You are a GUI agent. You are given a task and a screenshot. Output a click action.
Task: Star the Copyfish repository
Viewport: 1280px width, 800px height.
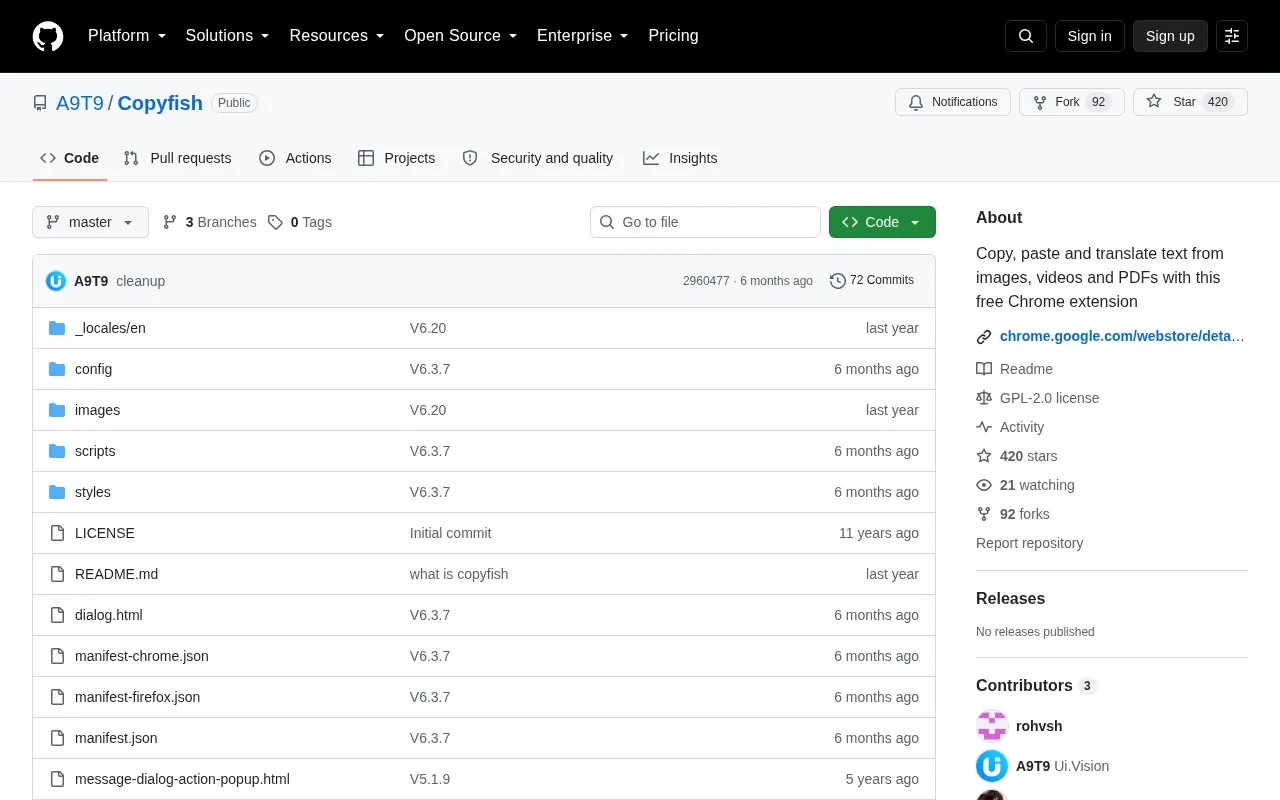[x=1190, y=102]
